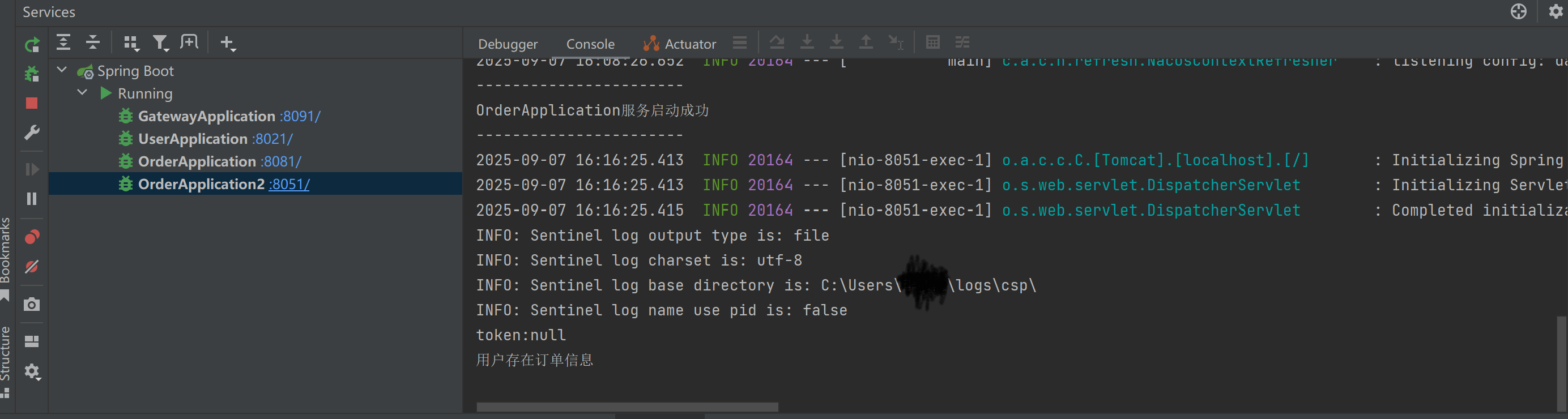
Task: Click the Step Over download-arrow icon
Action: (807, 42)
